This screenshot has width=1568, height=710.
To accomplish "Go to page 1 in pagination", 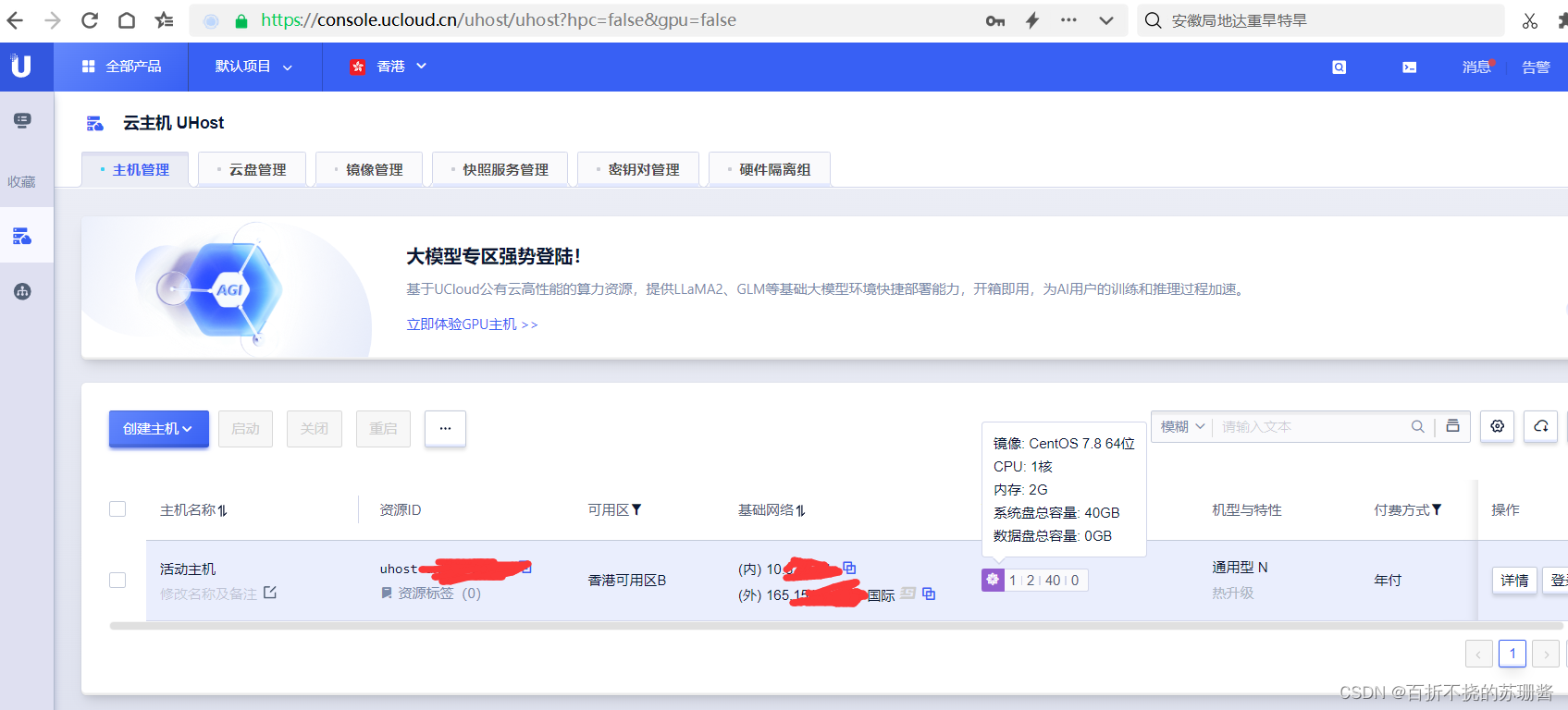I will 1512,654.
